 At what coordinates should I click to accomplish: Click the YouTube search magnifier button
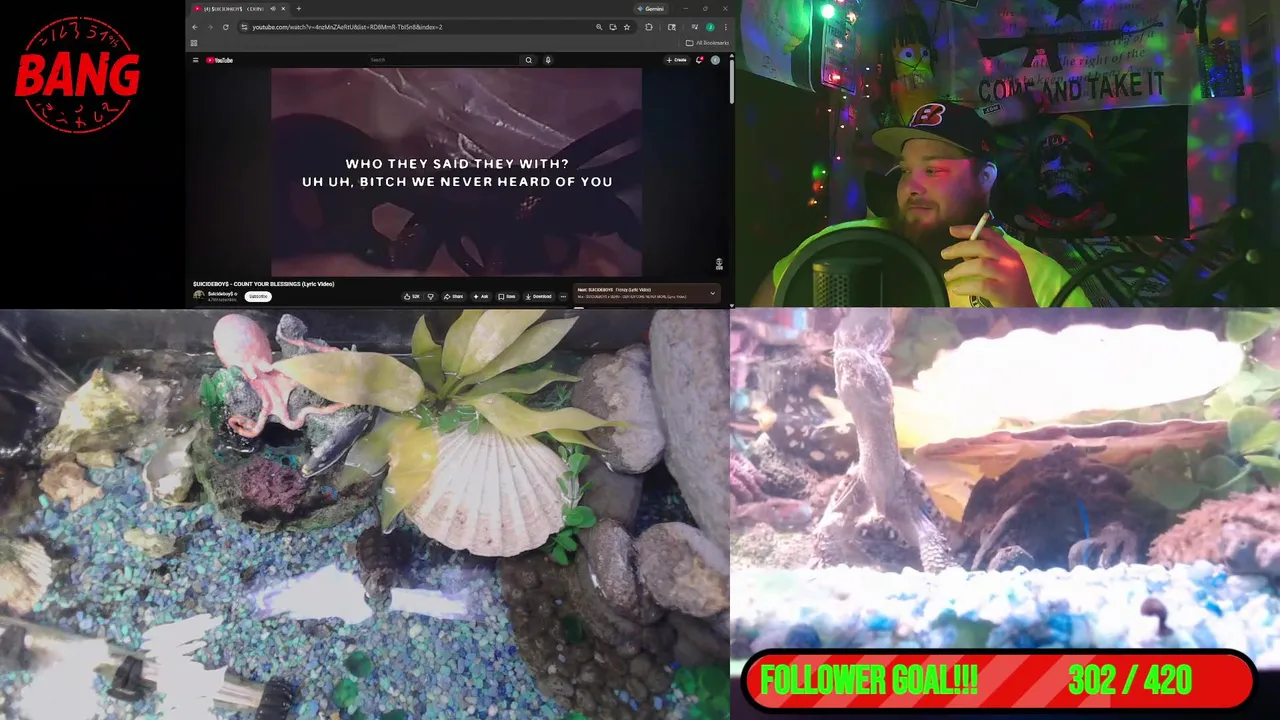coord(529,60)
